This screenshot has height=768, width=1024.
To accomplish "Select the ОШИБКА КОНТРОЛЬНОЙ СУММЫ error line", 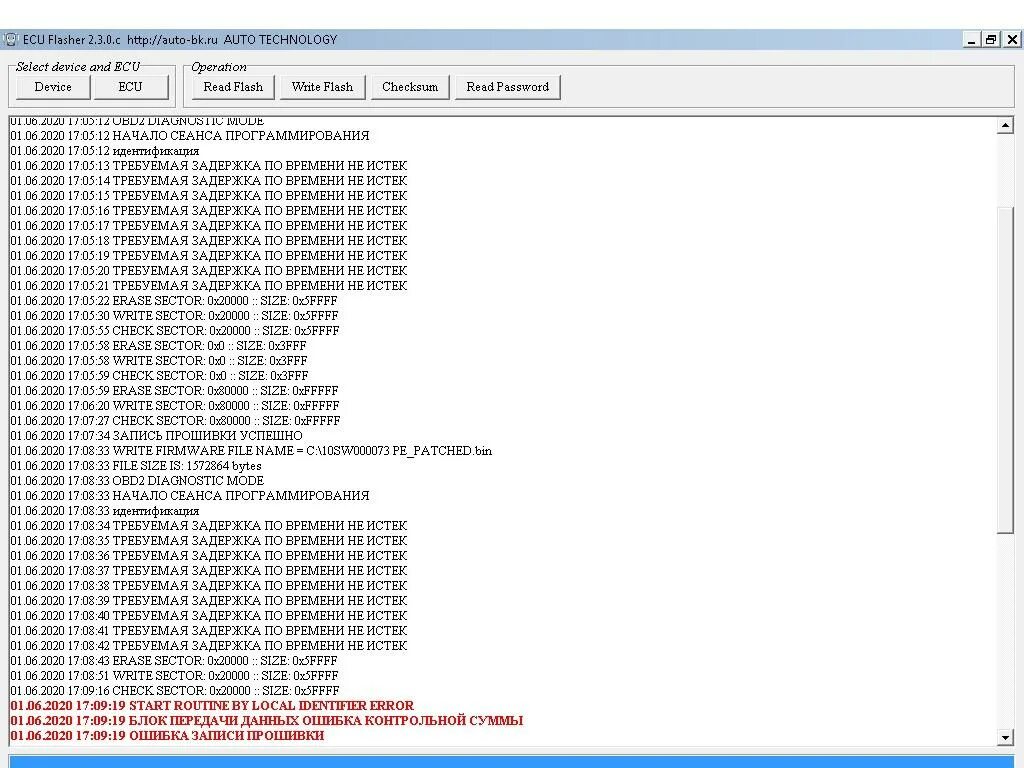I will pyautogui.click(x=267, y=721).
